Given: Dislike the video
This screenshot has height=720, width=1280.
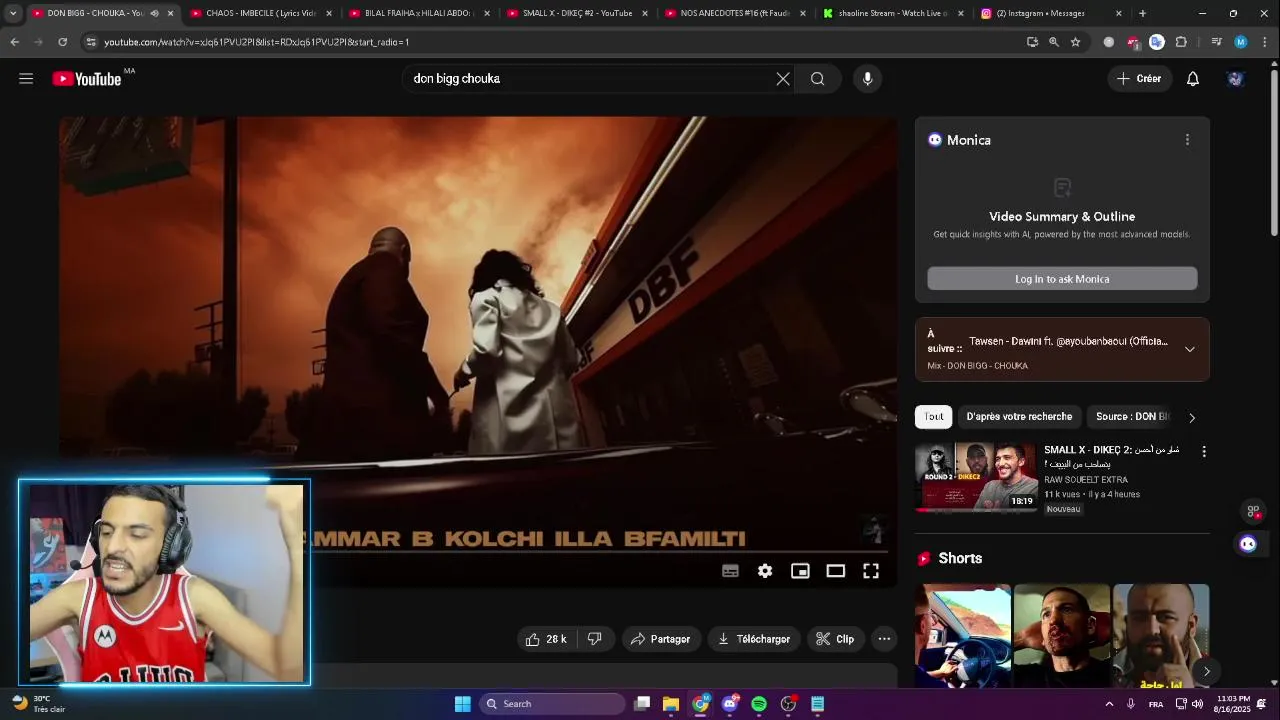Looking at the screenshot, I should click(x=595, y=639).
